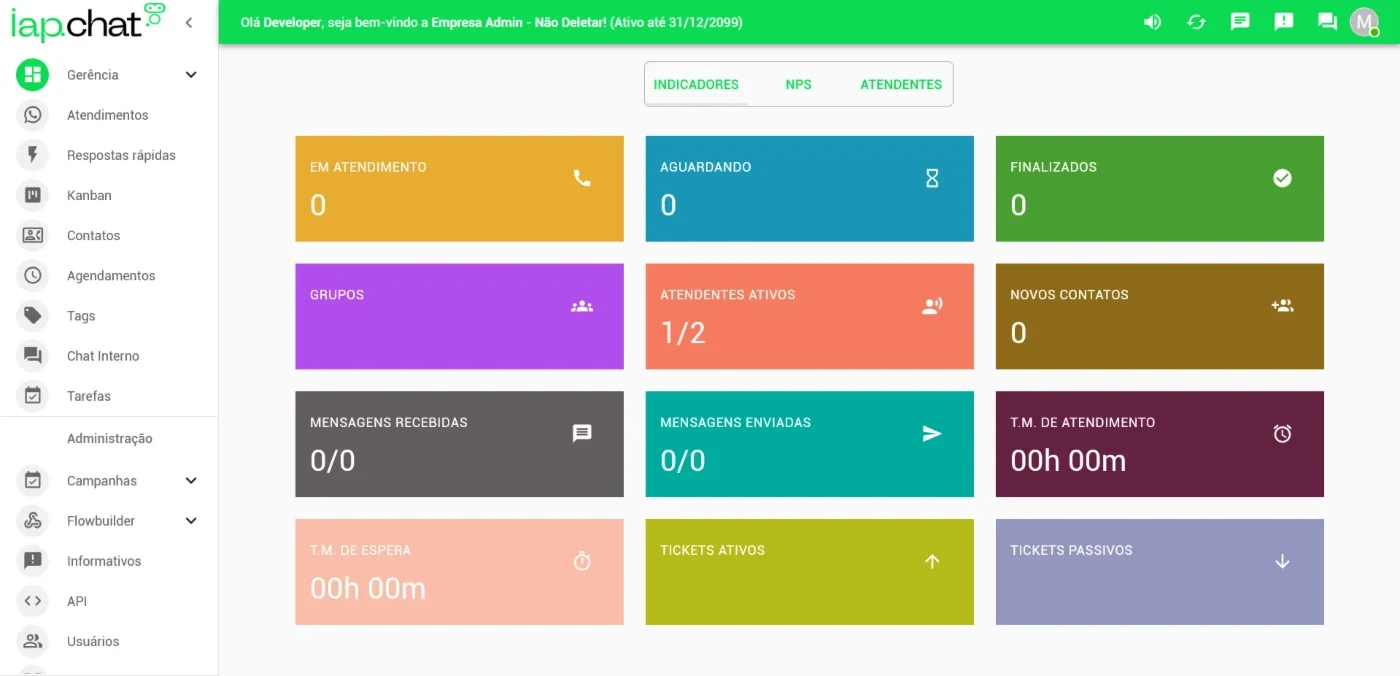1400x676 pixels.
Task: Open the Flowbuilder webhook icon
Action: pos(33,521)
